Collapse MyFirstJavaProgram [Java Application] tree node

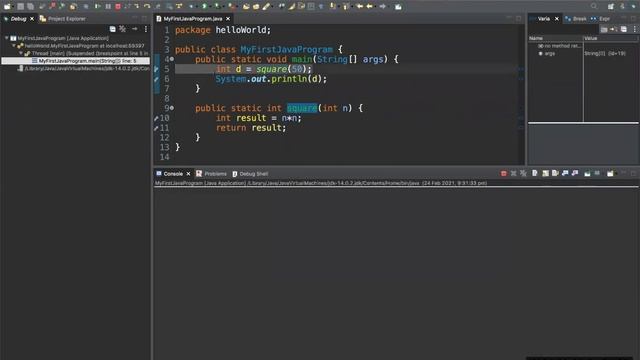pyautogui.click(x=7, y=38)
